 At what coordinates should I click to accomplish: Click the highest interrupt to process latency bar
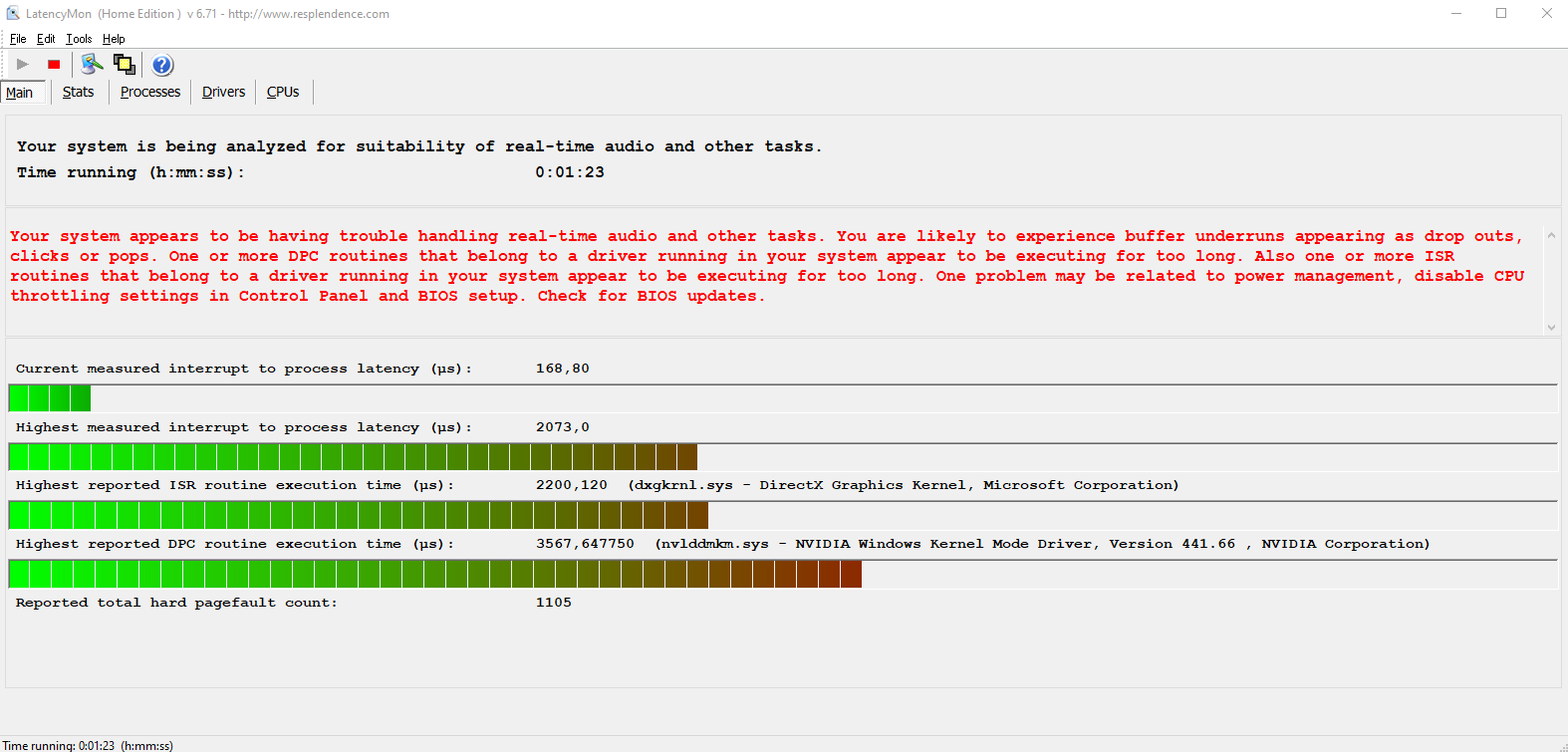point(783,457)
